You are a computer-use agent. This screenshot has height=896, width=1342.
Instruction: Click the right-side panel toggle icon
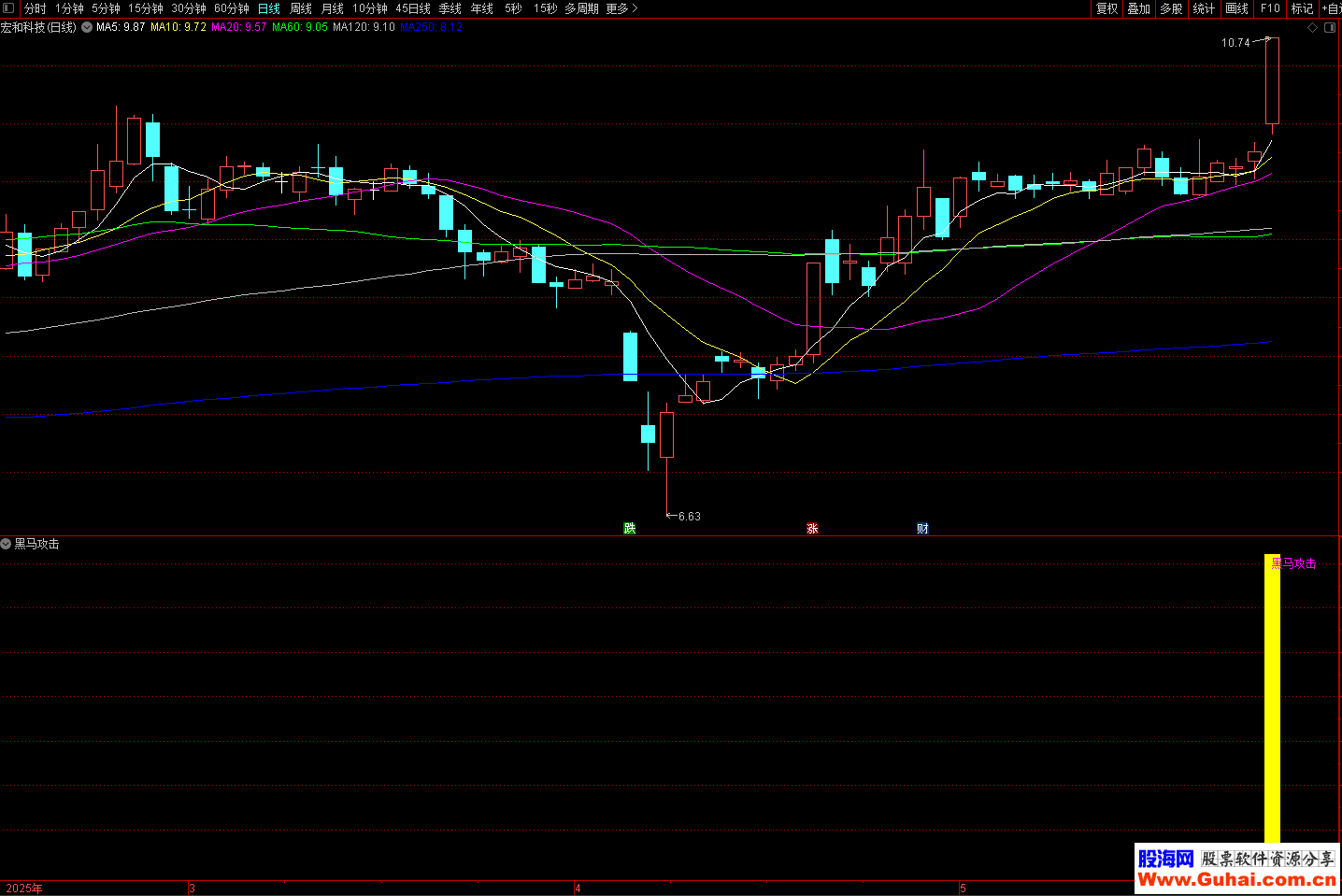(x=1331, y=28)
